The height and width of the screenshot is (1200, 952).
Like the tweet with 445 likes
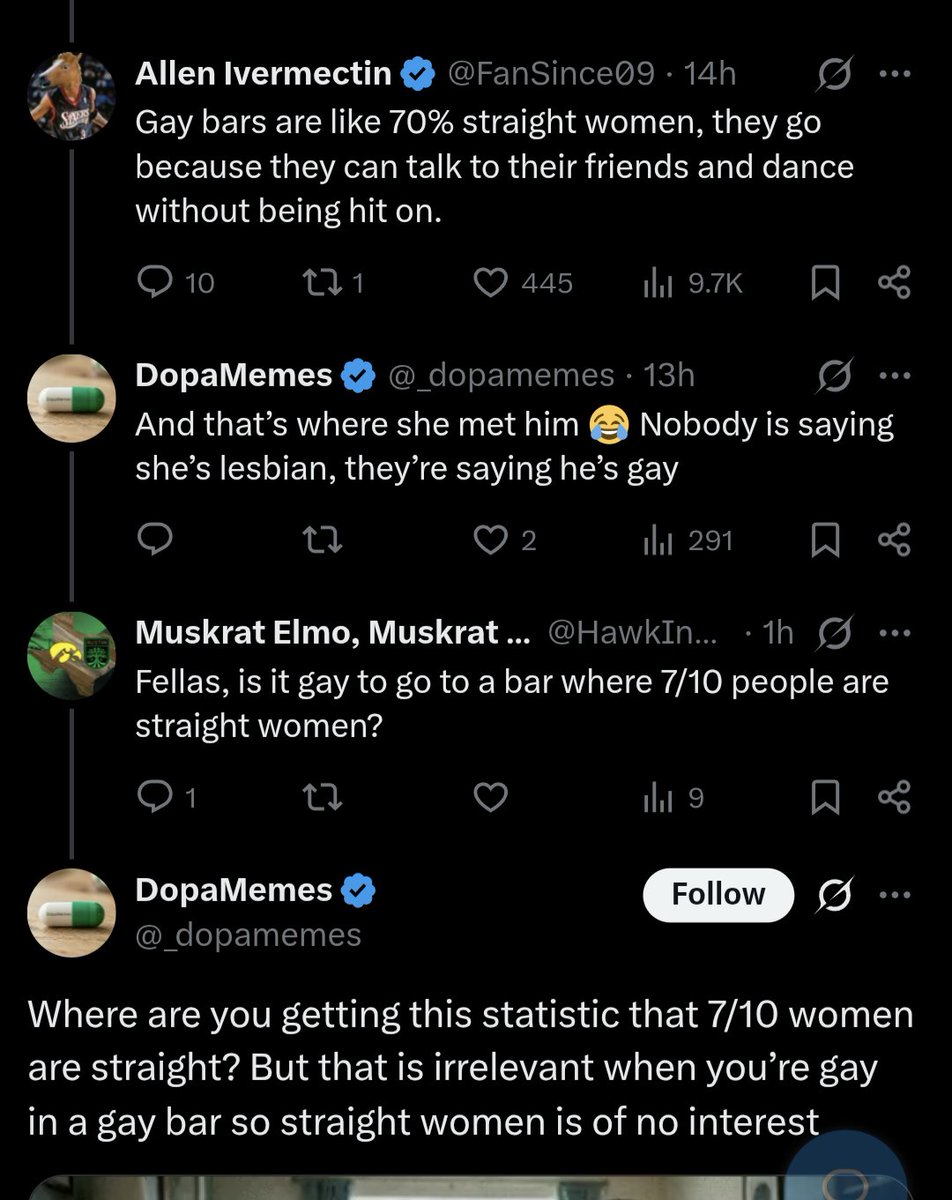tap(522, 284)
